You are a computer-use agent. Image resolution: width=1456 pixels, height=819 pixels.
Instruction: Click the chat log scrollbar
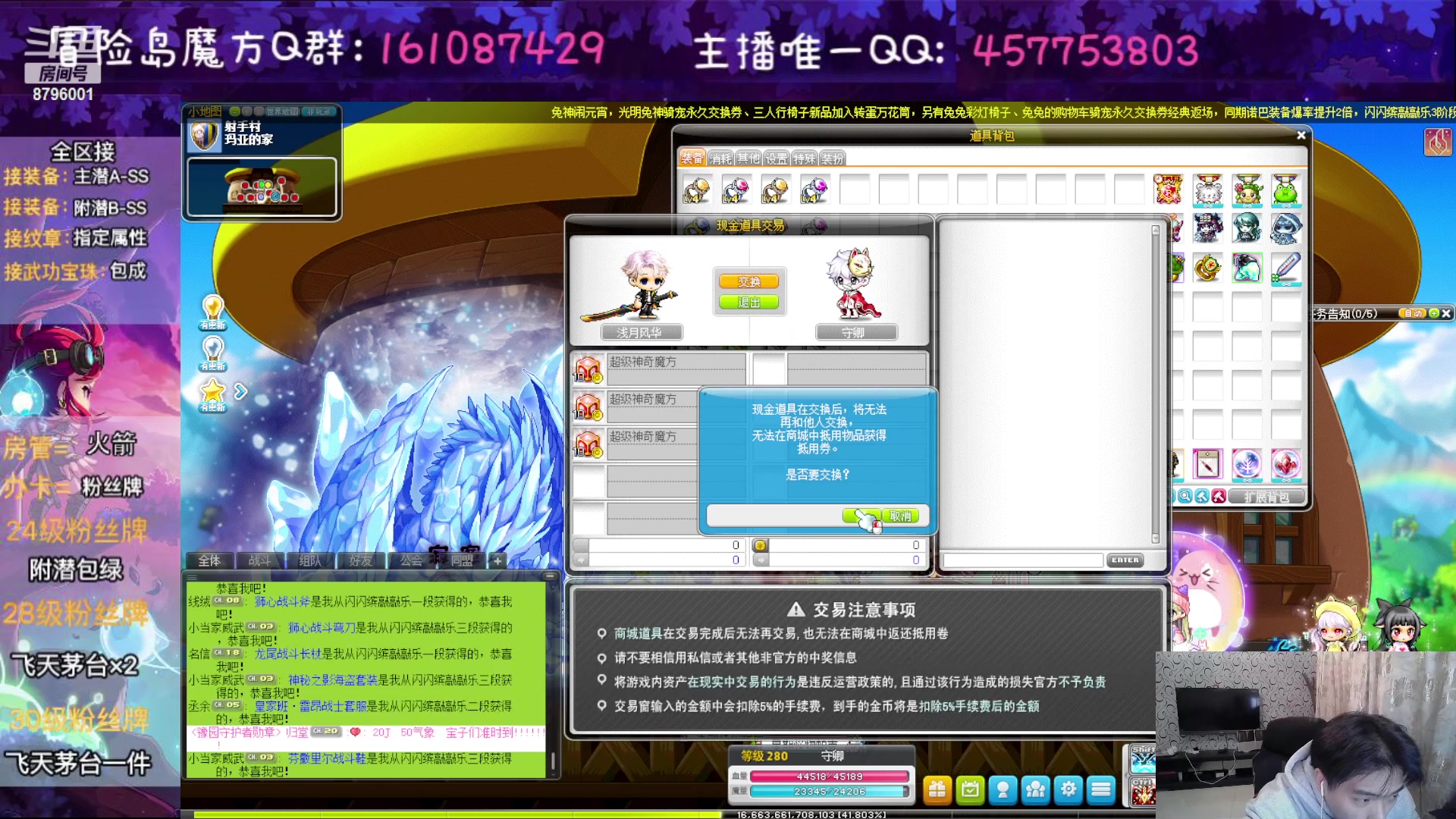point(554,679)
